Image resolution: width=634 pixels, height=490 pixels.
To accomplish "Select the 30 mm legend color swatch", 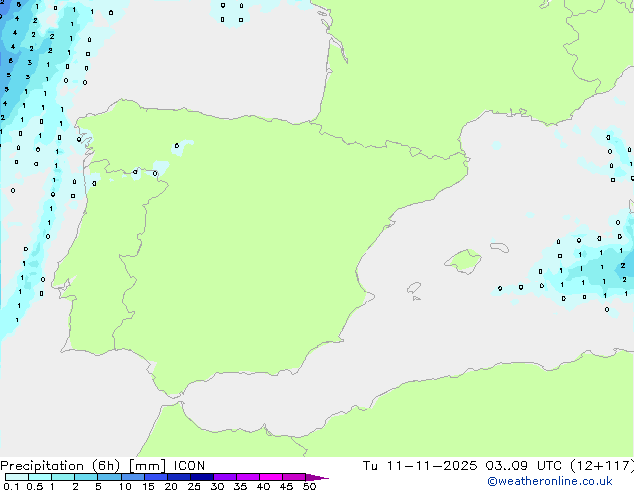I will coord(225,477).
